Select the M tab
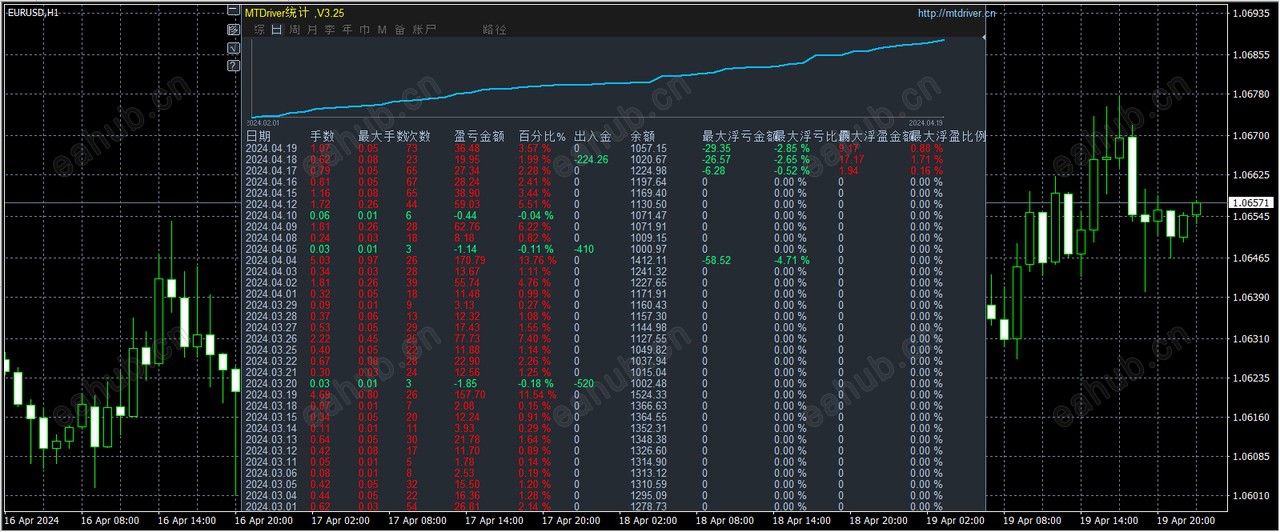Screen dimensions: 1280x532 click(382, 30)
